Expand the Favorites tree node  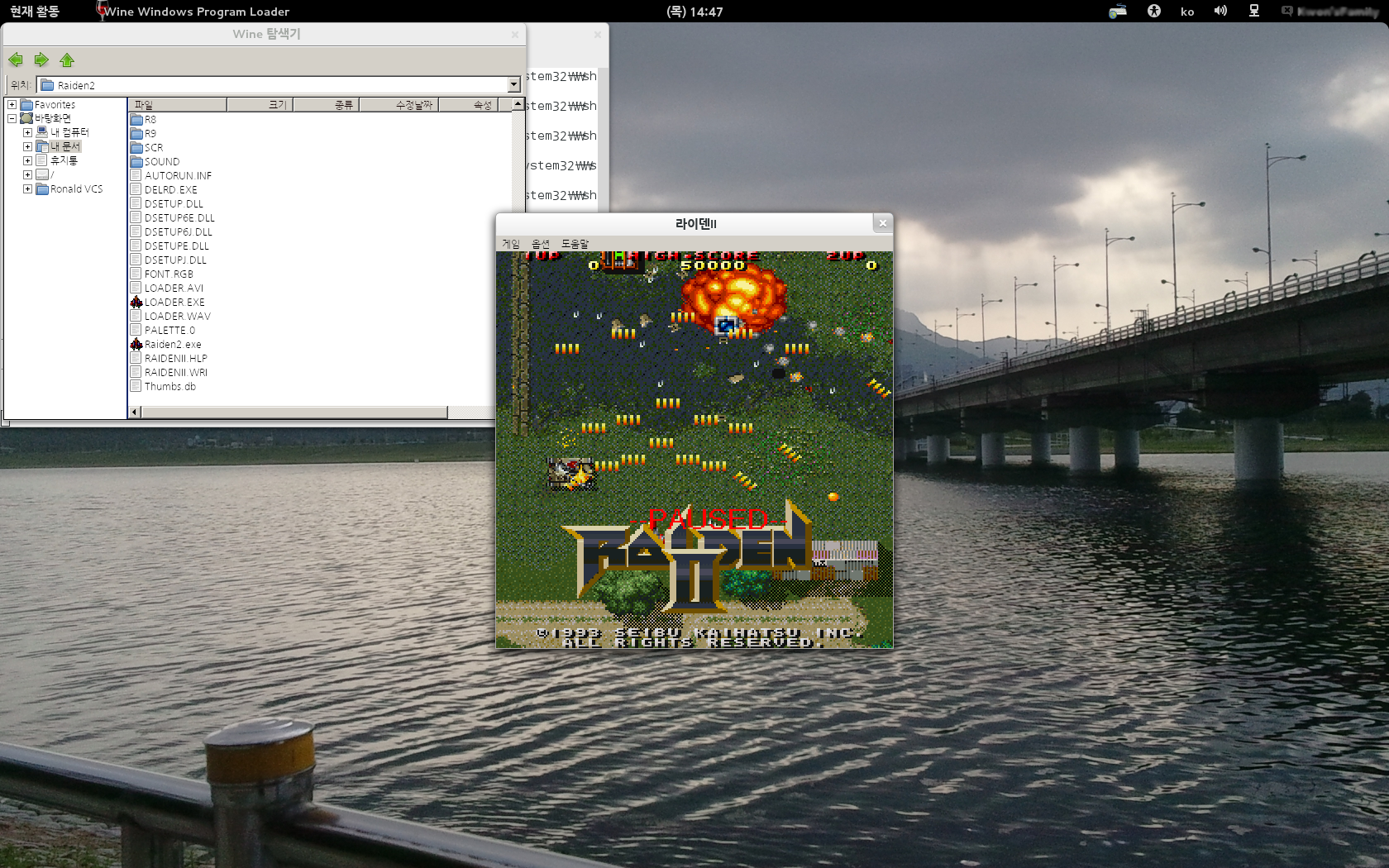pos(12,104)
